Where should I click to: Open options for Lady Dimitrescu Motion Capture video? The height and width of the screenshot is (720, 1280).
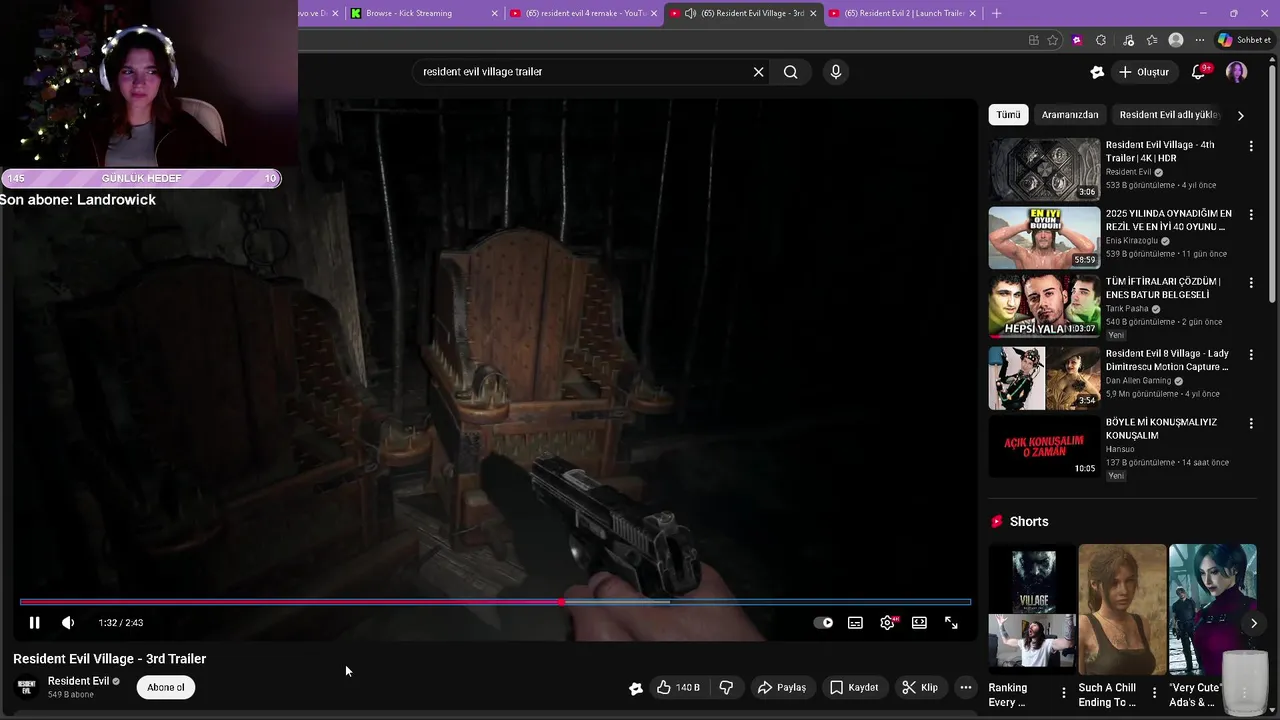1251,354
